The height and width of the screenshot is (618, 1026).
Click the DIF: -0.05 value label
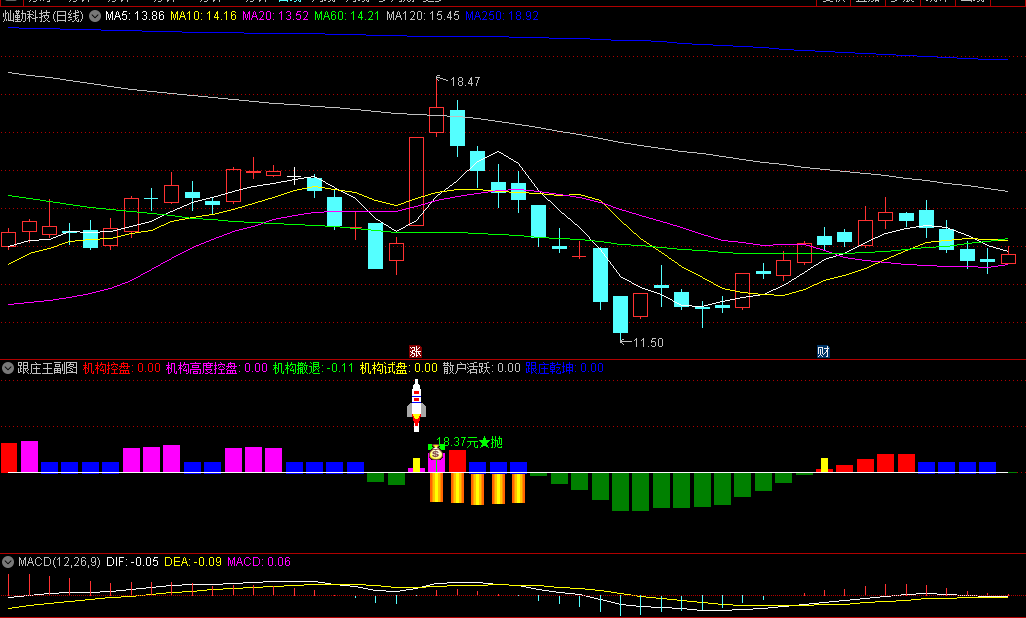click(132, 562)
